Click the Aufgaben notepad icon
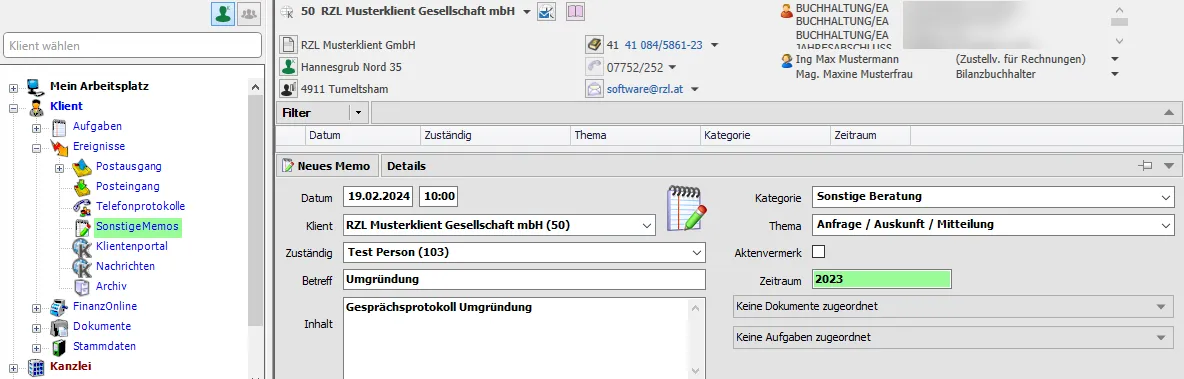1184x379 pixels. (59, 127)
